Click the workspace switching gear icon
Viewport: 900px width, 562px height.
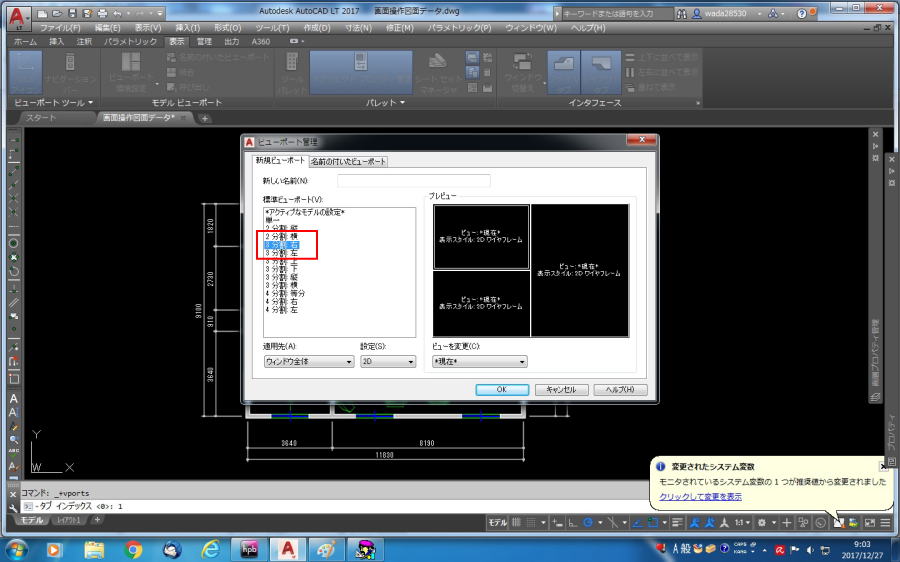click(x=762, y=522)
